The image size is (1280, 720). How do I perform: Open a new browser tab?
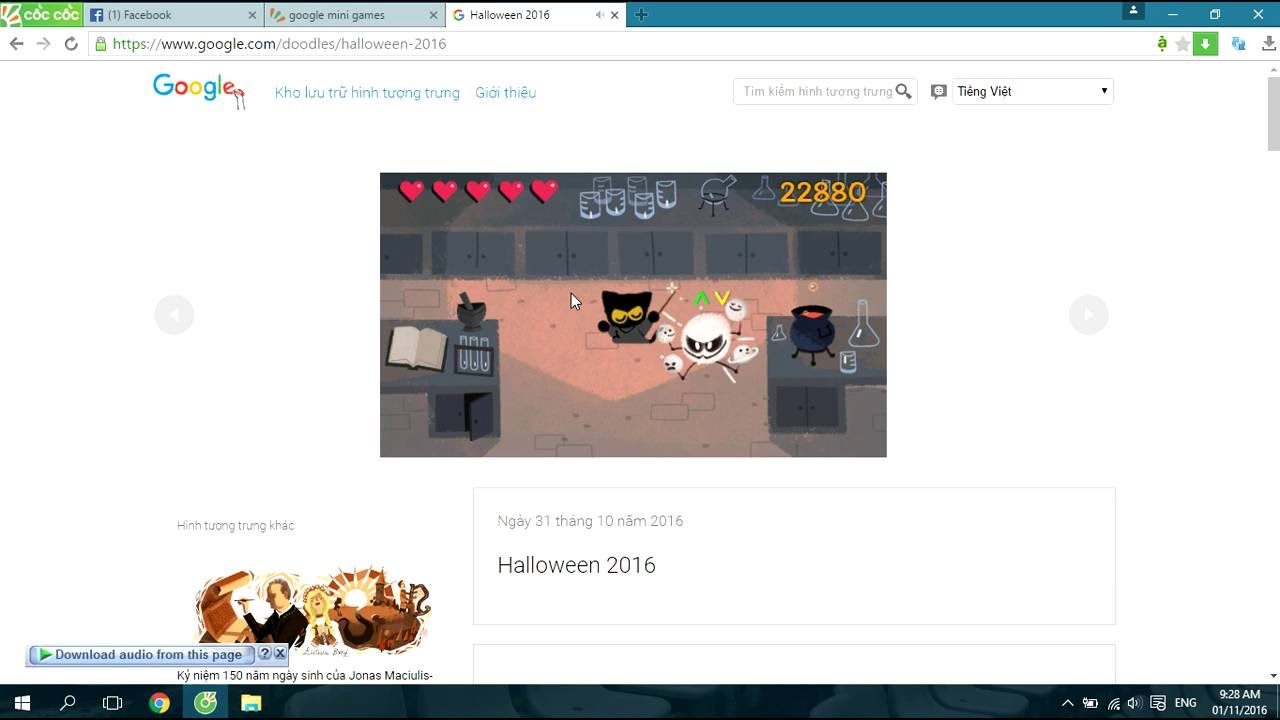pyautogui.click(x=642, y=15)
